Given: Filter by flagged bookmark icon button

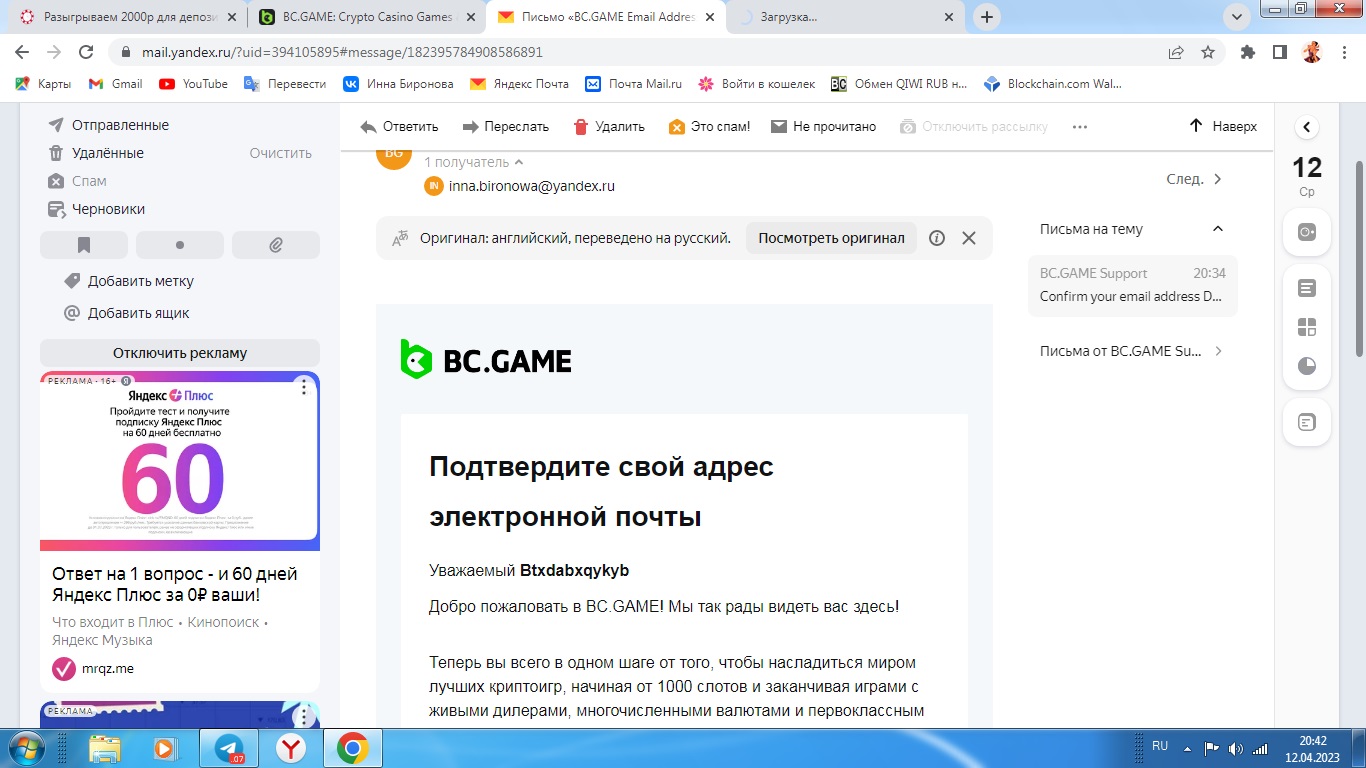Looking at the screenshot, I should tap(84, 245).
